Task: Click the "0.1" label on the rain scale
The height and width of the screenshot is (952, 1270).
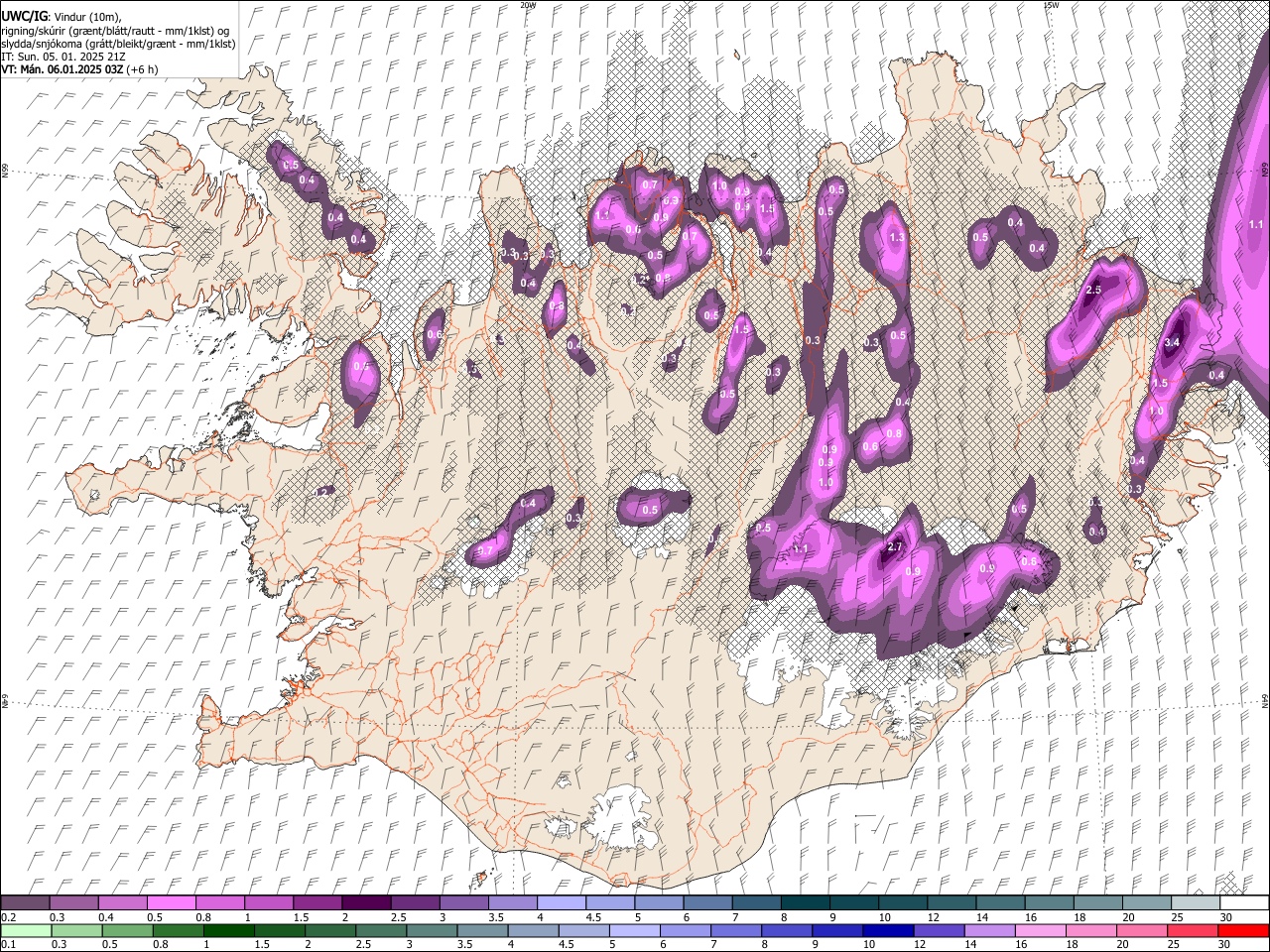Action: tap(9, 944)
